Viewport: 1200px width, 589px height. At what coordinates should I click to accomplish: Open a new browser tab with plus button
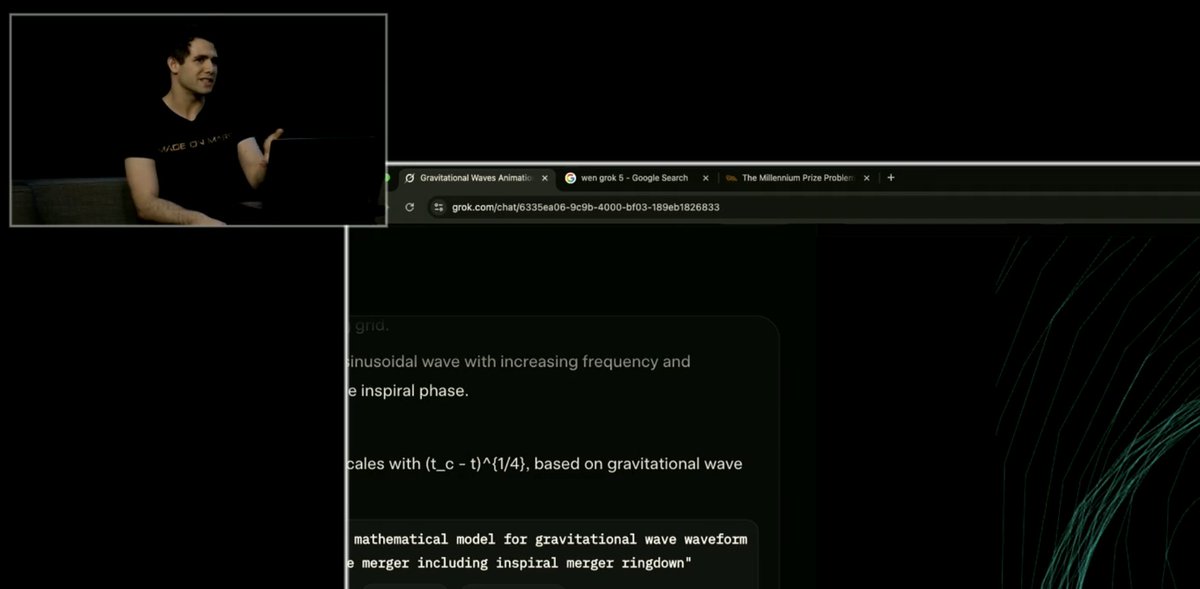(891, 178)
